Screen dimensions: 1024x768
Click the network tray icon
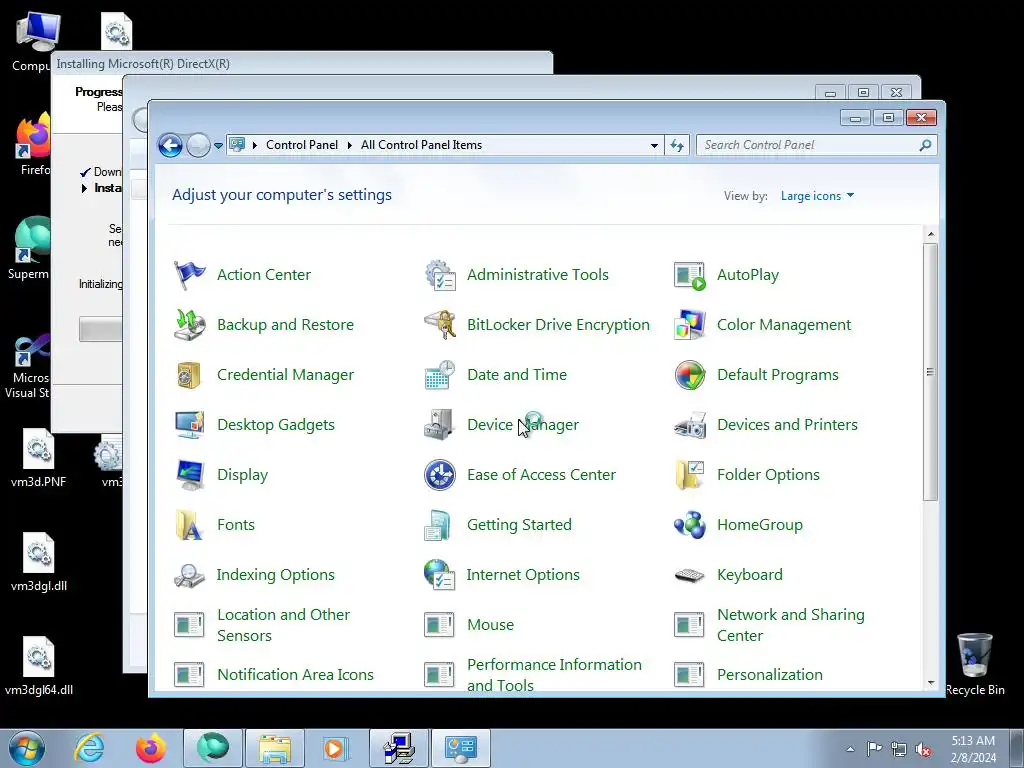[x=899, y=749]
